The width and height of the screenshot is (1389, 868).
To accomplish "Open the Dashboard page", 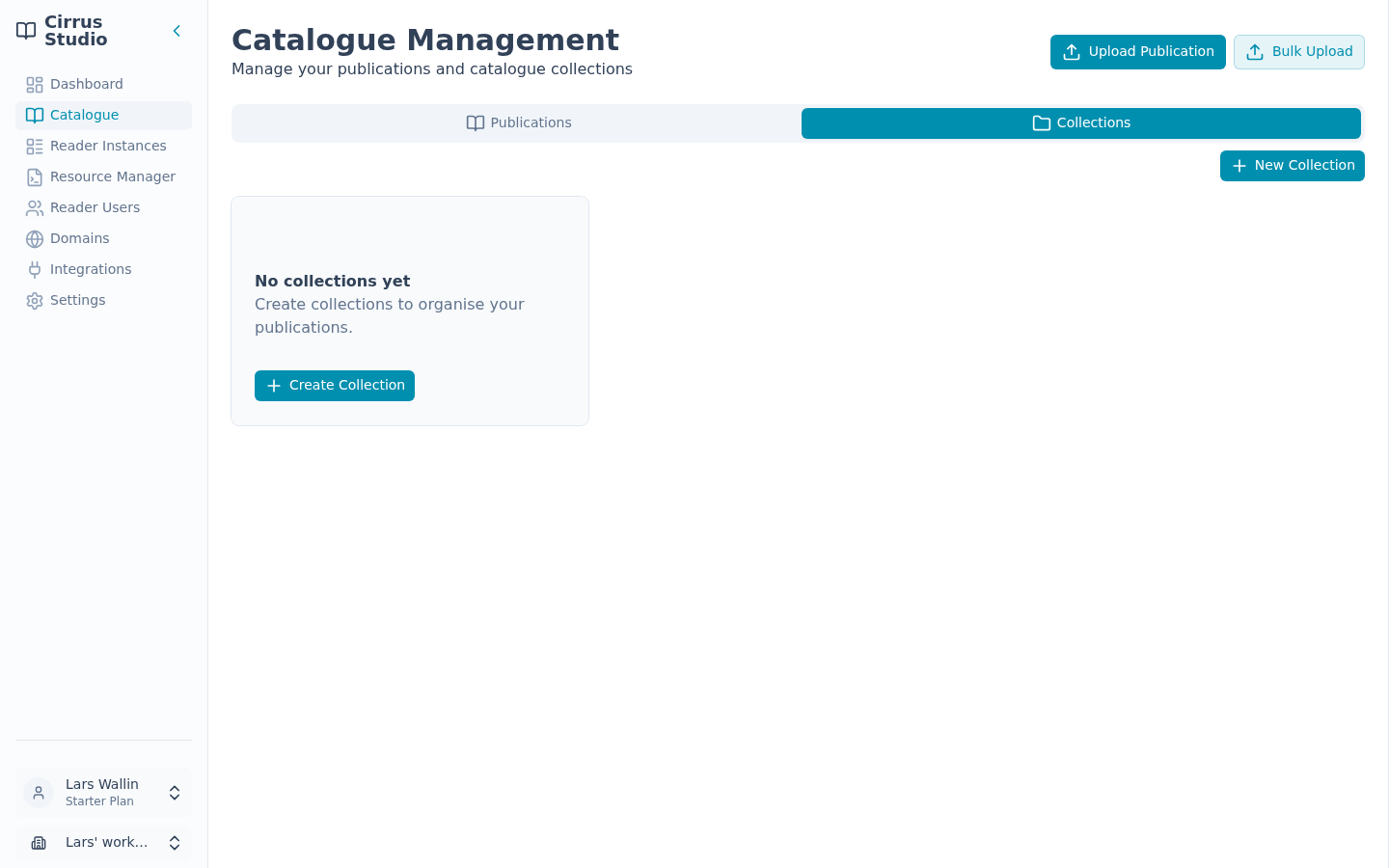I will coord(103,85).
